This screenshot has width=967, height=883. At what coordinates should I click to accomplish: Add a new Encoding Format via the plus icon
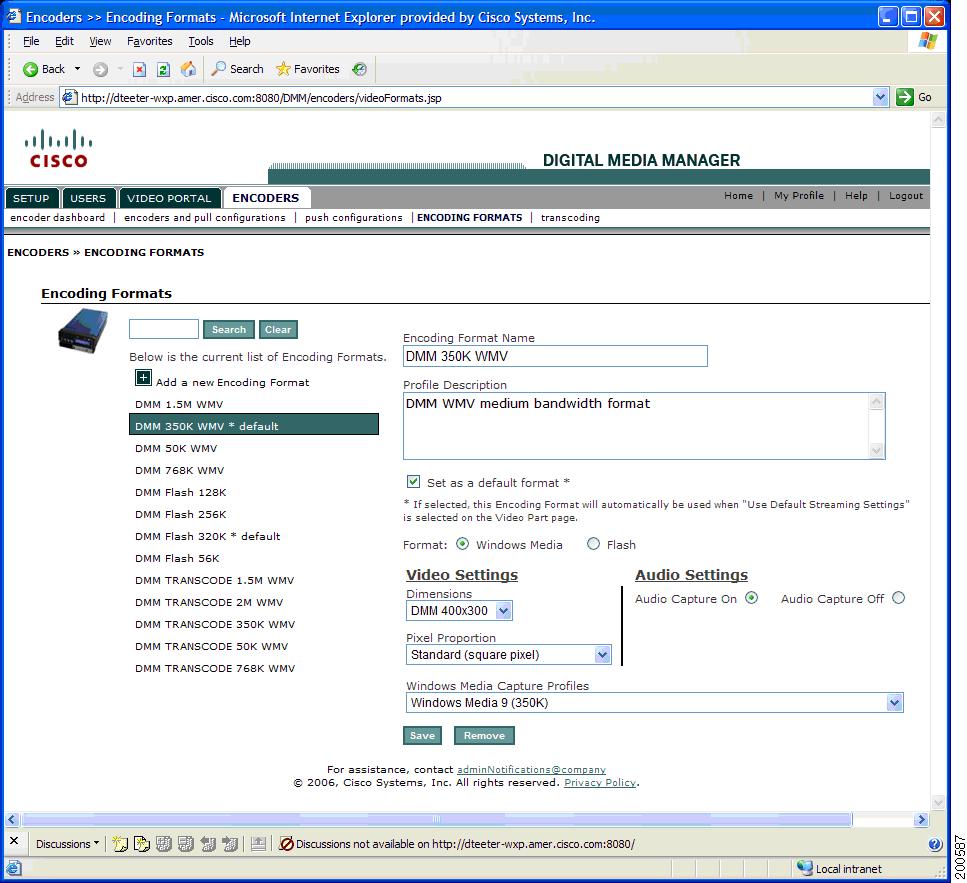pos(142,378)
